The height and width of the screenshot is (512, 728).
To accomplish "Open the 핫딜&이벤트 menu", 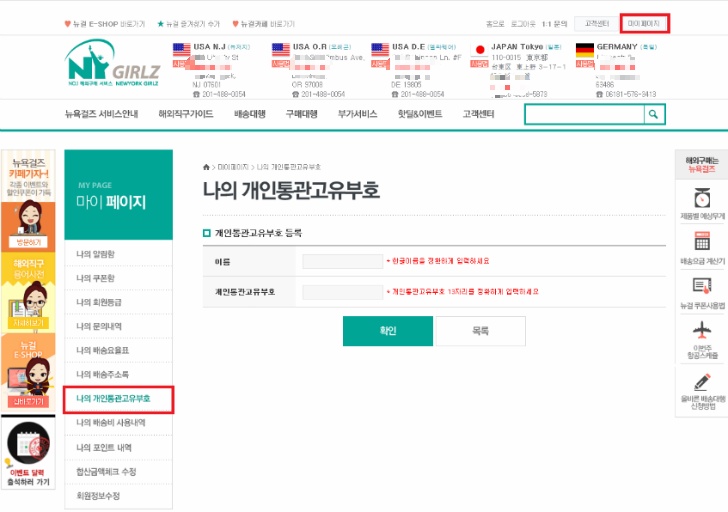I will 420,114.
